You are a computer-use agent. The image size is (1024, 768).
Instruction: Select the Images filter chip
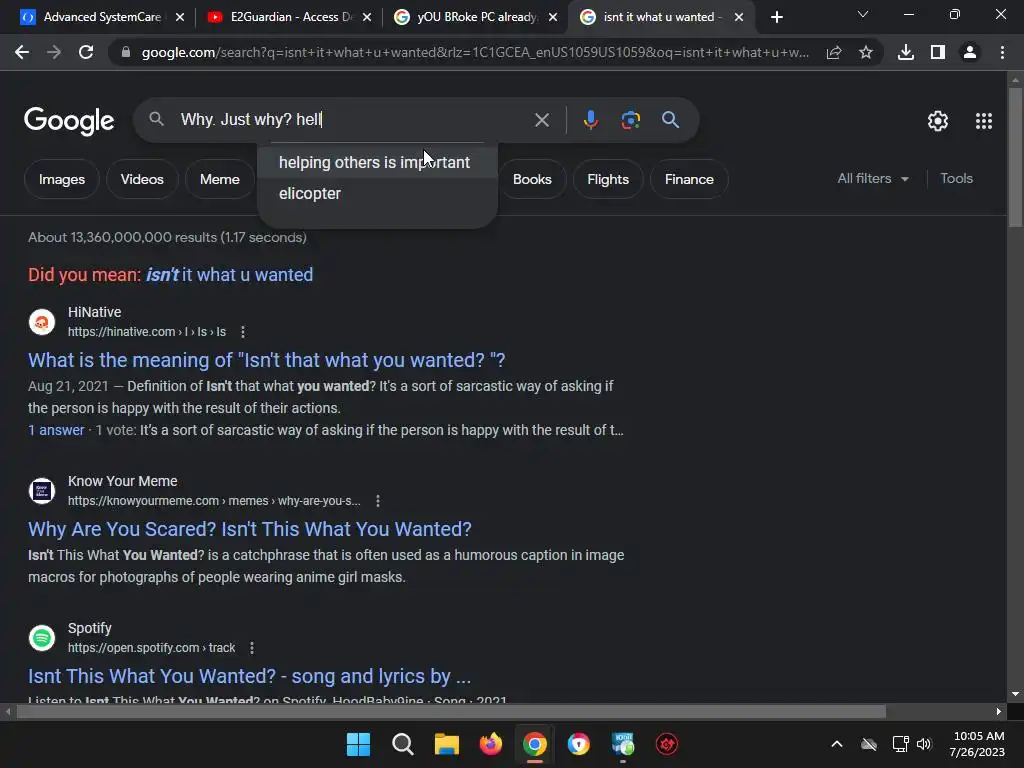61,179
